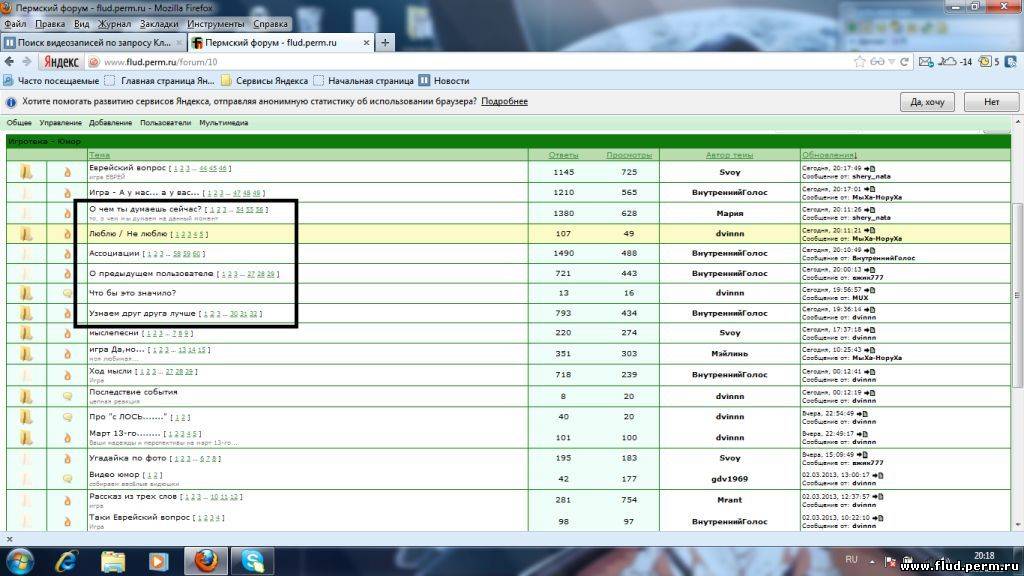Expand Часто посещаемые bookmarks folder
The height and width of the screenshot is (576, 1024).
tap(52, 81)
